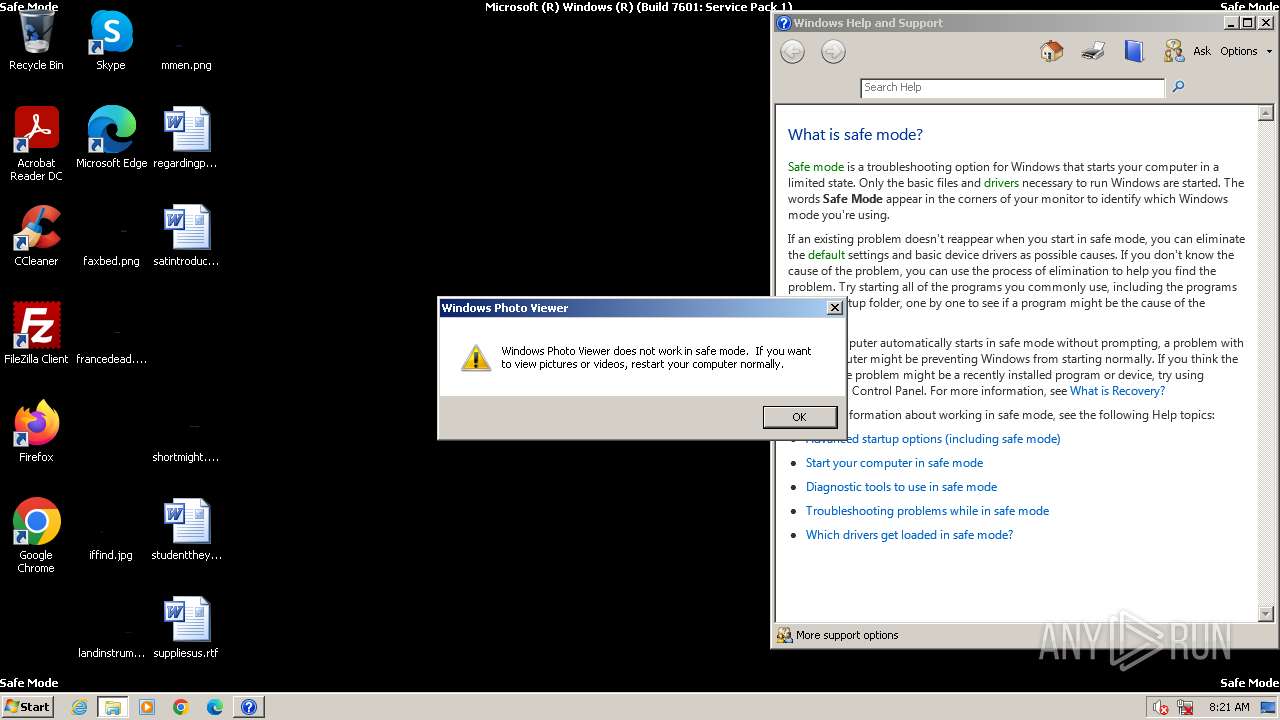Click the 8:21 AM clock in tray
This screenshot has height=720, width=1280.
pyautogui.click(x=1229, y=707)
